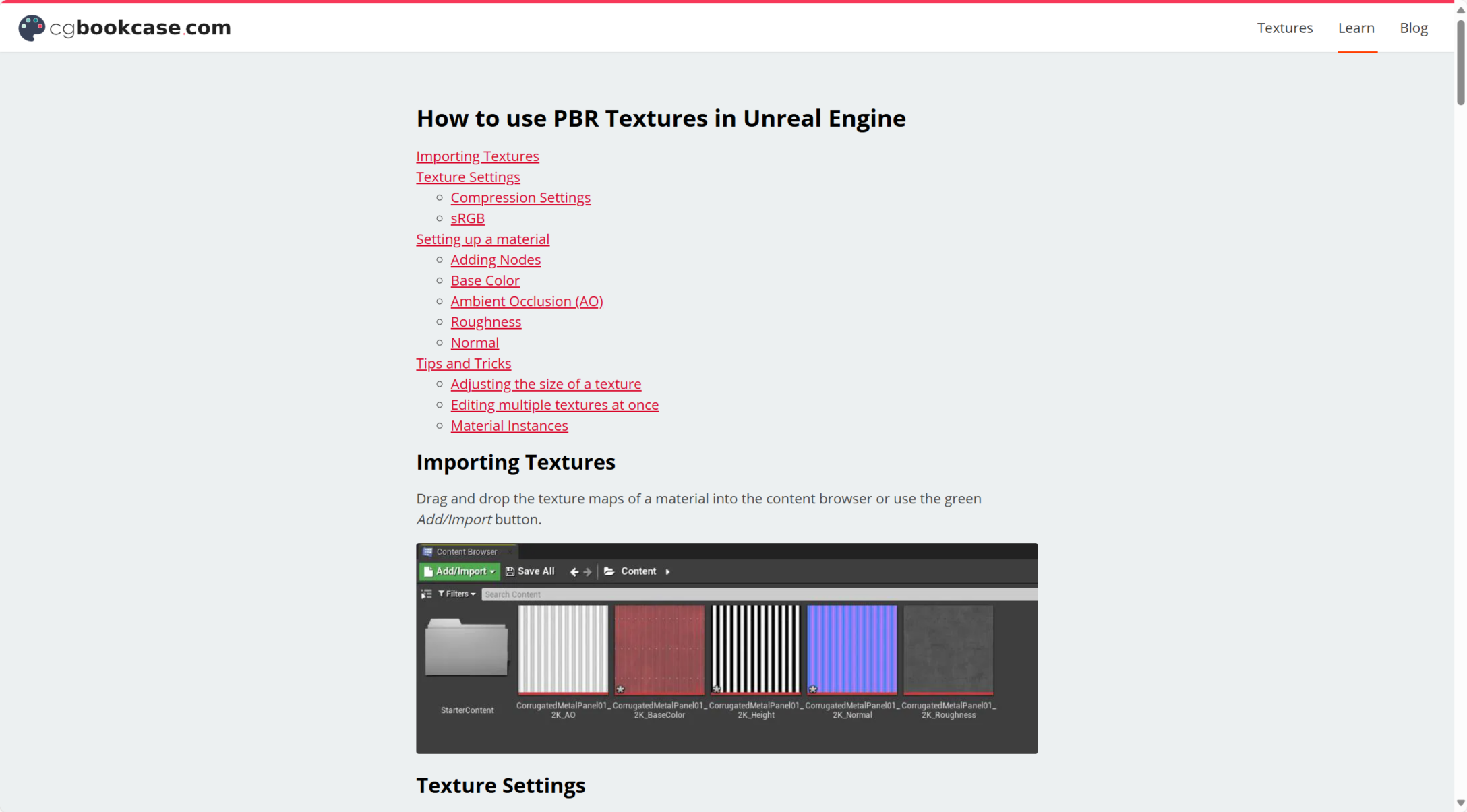Follow the Material Instances link
Screen dimensions: 1467x812
coord(509,426)
